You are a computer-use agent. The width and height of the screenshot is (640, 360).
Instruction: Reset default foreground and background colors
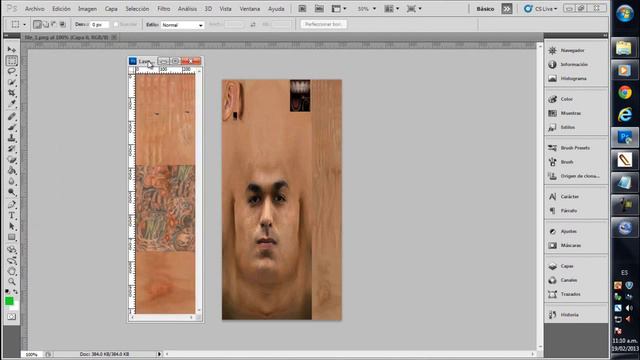tap(7, 291)
